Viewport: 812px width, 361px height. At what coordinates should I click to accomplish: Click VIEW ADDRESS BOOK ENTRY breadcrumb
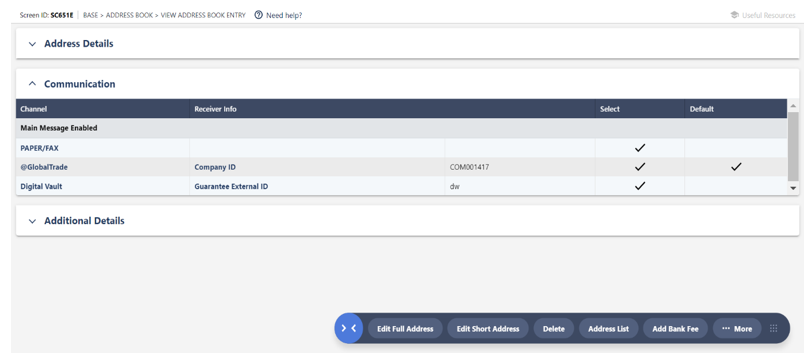tap(203, 15)
